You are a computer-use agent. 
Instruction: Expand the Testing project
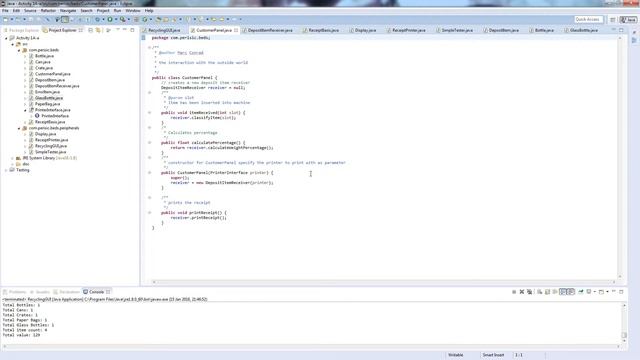6,170
